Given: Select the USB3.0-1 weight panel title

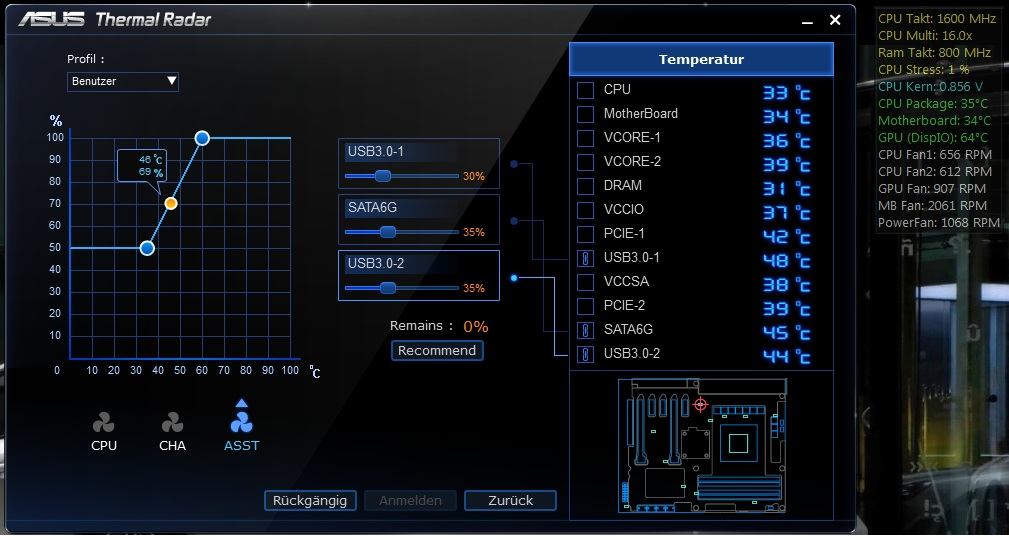Looking at the screenshot, I should pyautogui.click(x=376, y=152).
